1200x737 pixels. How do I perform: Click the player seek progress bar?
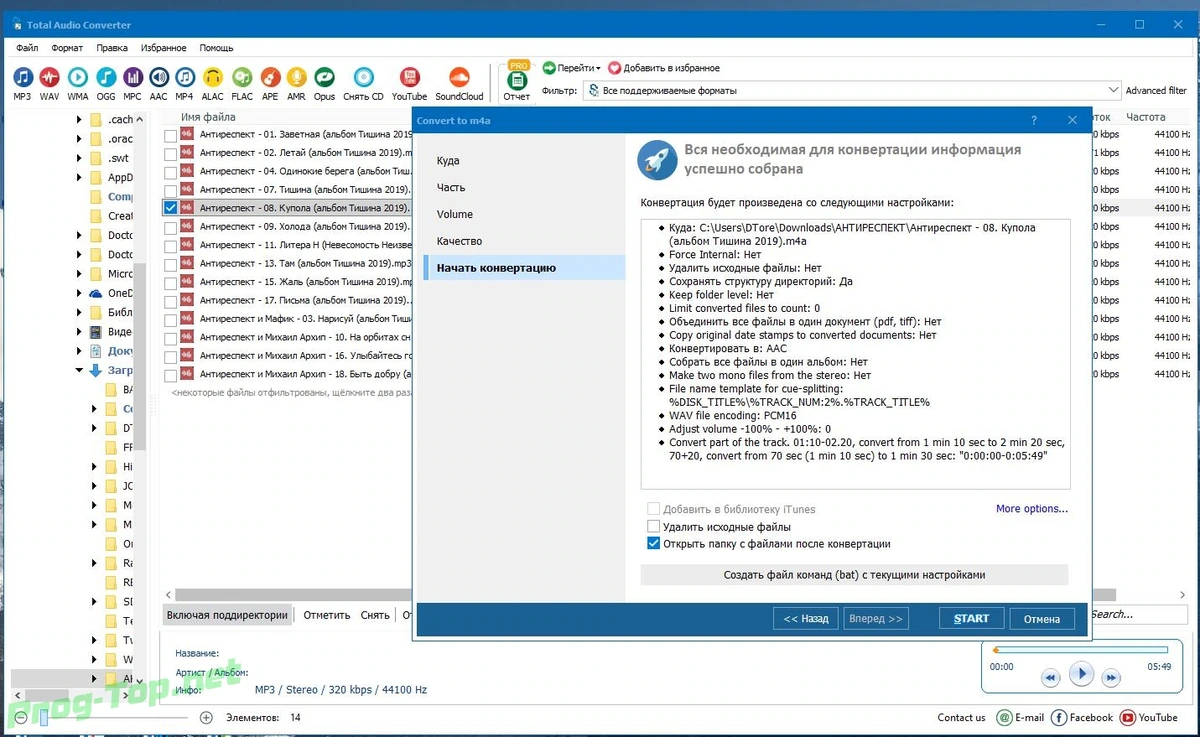click(1079, 650)
